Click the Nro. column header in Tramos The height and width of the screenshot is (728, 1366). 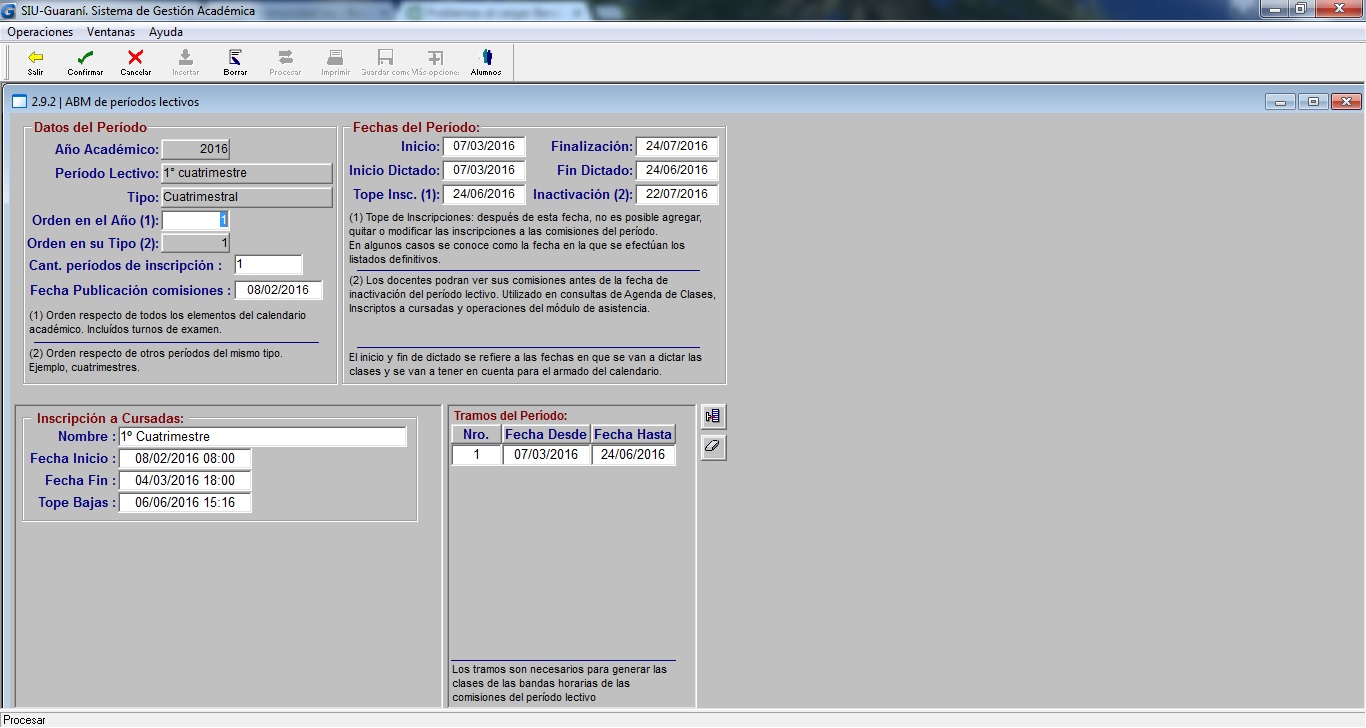[476, 435]
